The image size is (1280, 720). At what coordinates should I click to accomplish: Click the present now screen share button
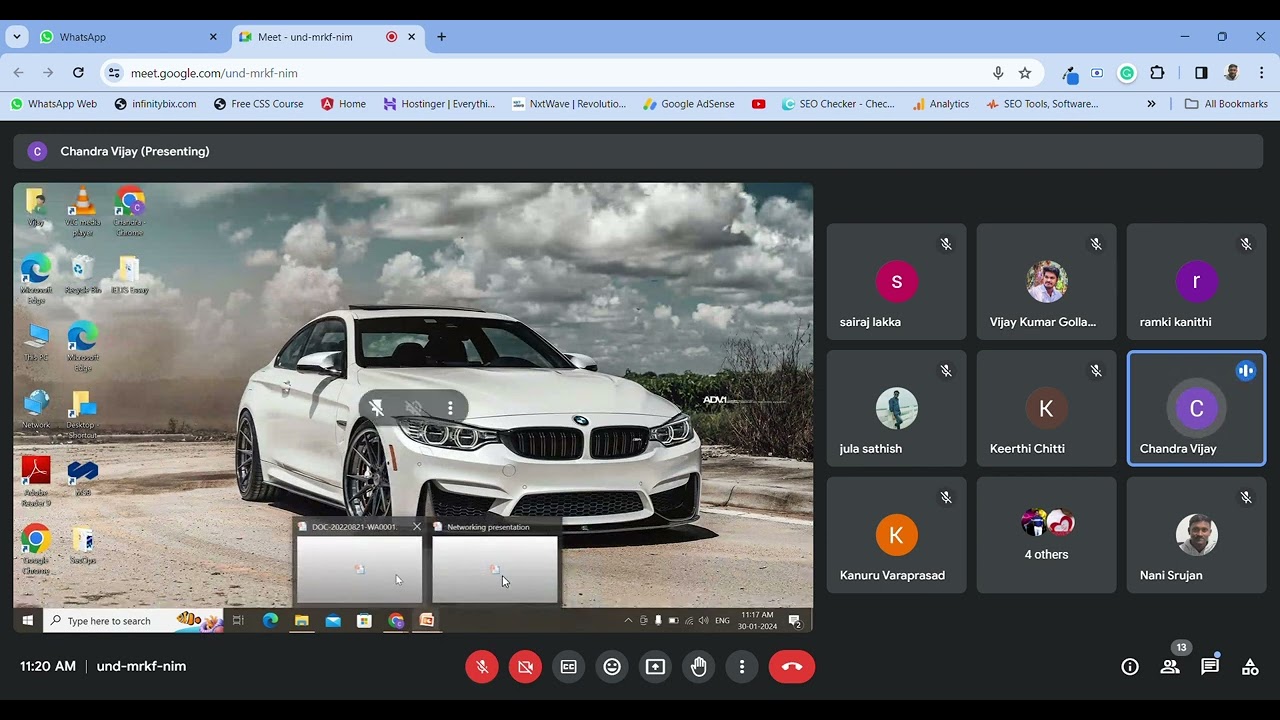pyautogui.click(x=655, y=667)
